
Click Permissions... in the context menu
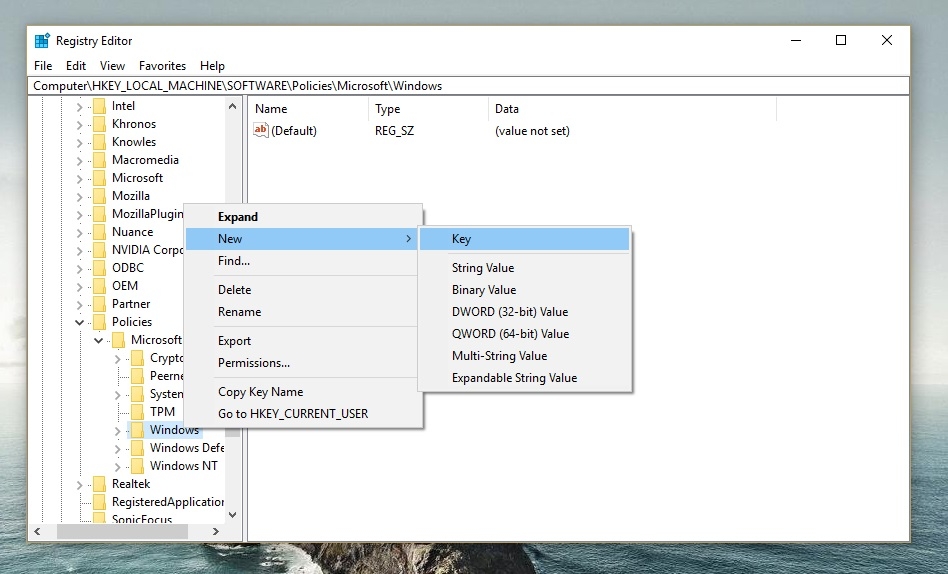click(301, 363)
